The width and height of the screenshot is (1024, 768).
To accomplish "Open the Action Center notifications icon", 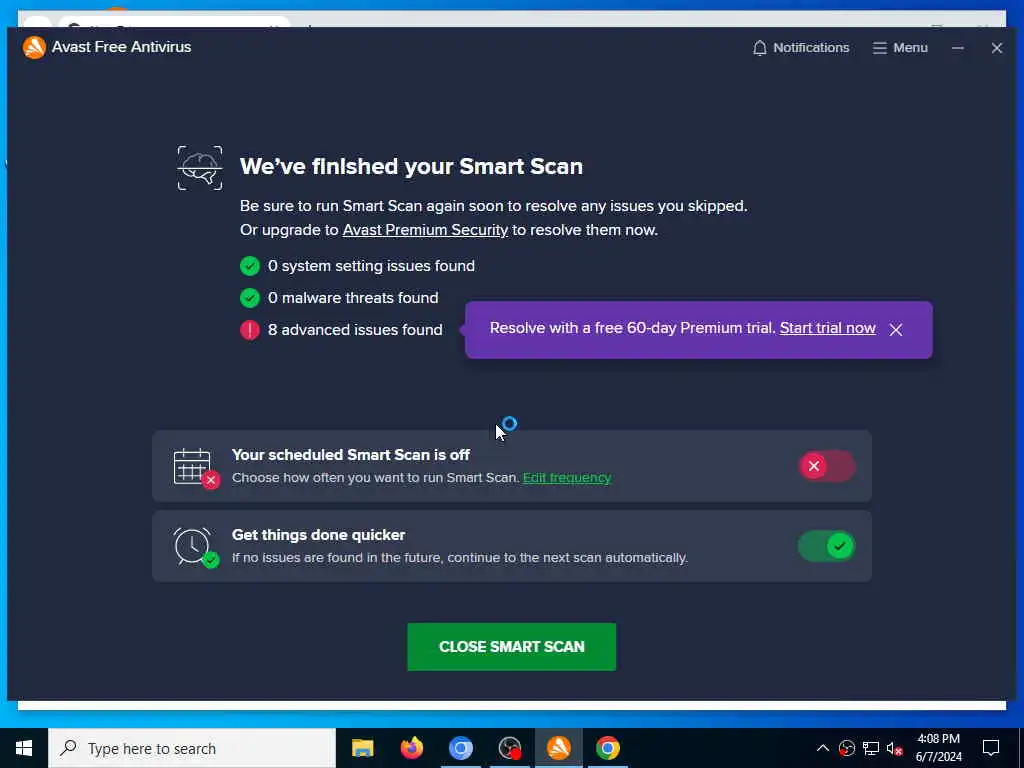I will coord(991,748).
